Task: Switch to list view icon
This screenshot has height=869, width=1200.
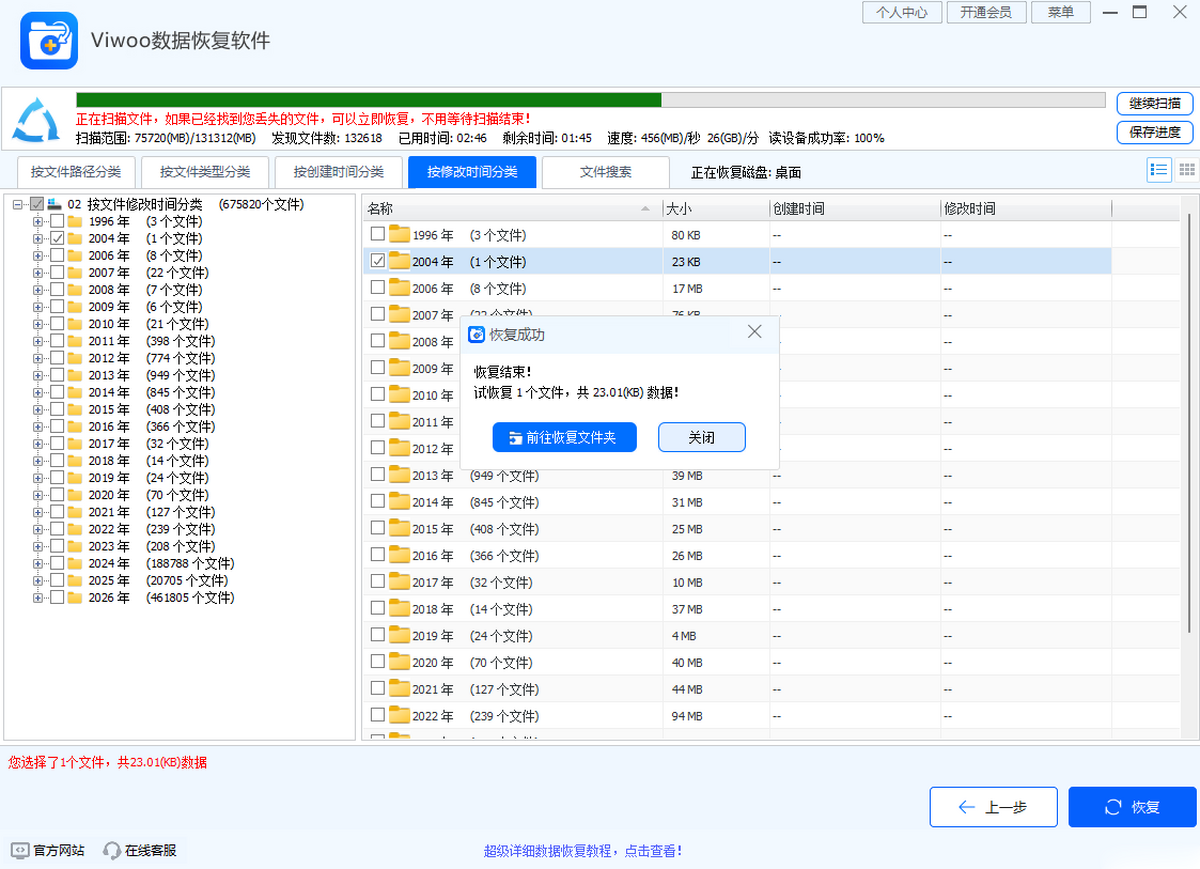Action: 1159,171
